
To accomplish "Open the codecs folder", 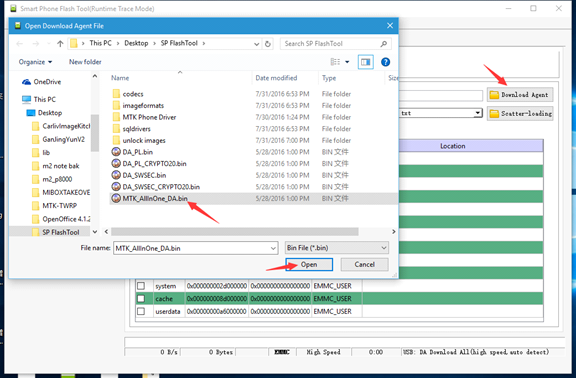I will (133, 94).
